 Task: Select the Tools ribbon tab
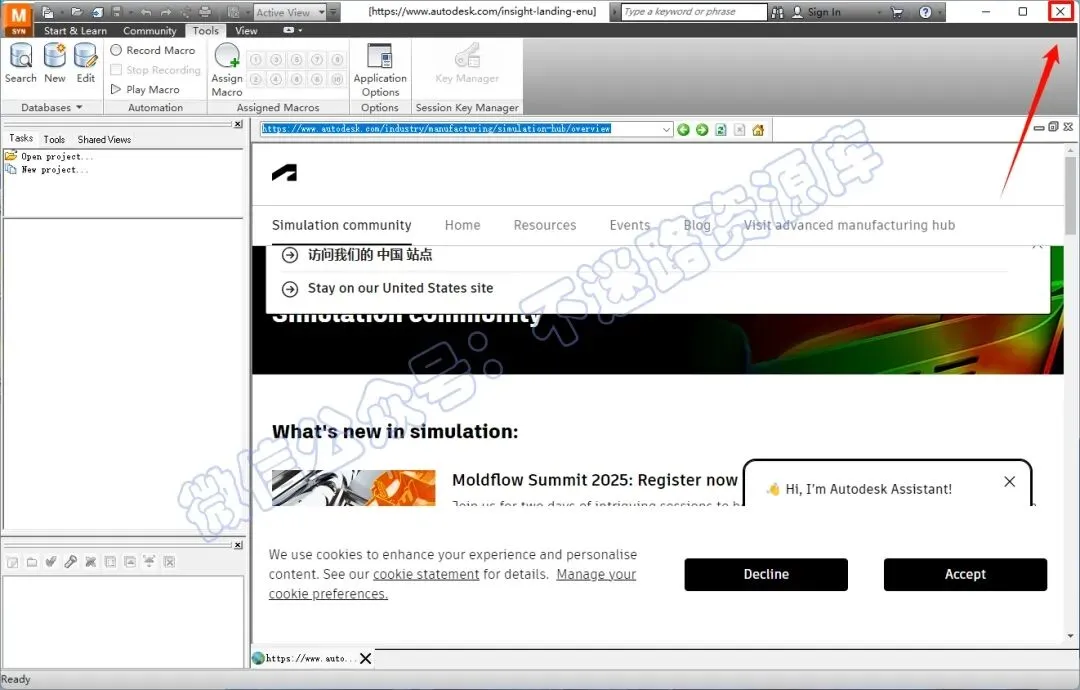[205, 31]
